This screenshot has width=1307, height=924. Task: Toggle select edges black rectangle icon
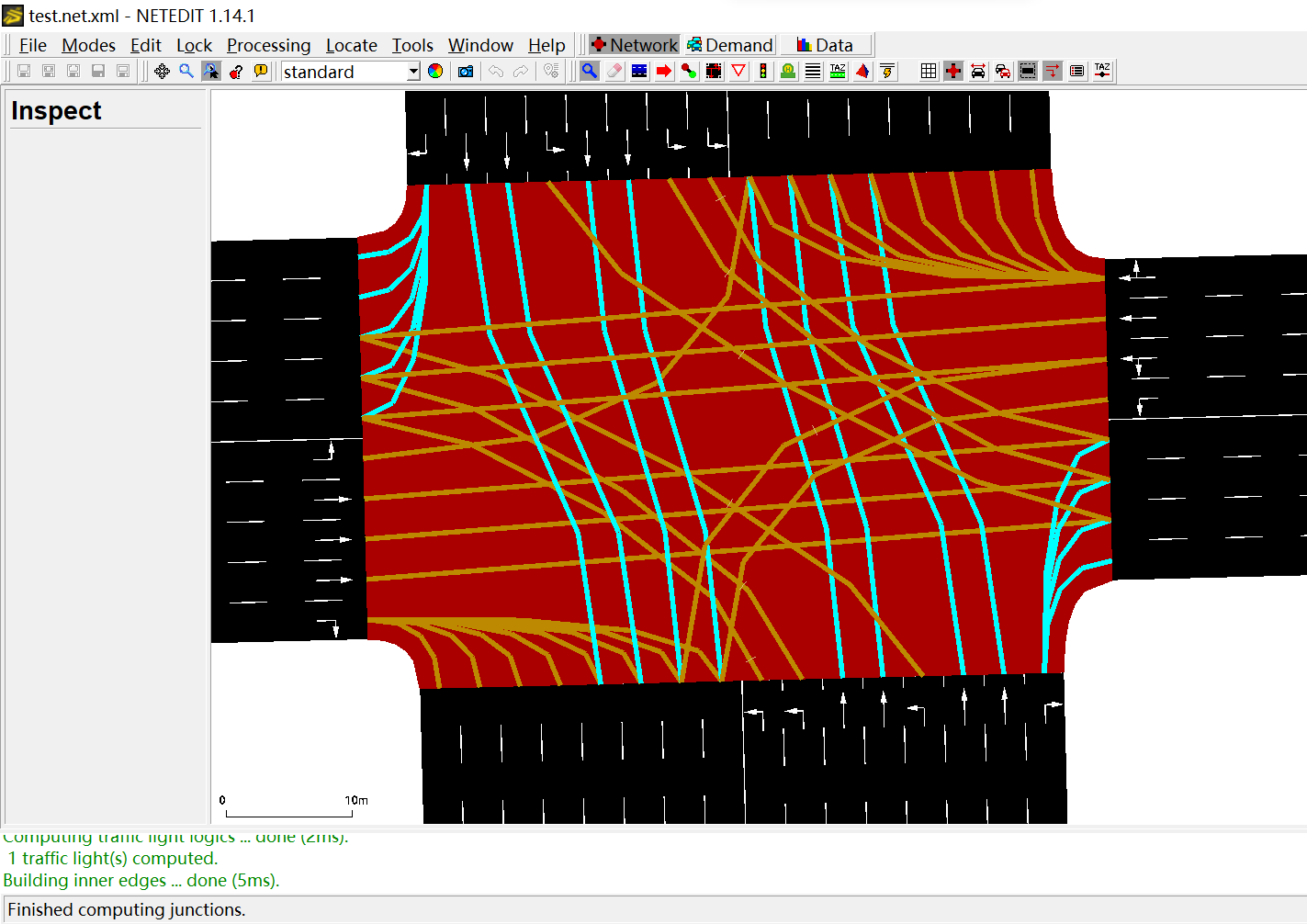click(x=1028, y=71)
